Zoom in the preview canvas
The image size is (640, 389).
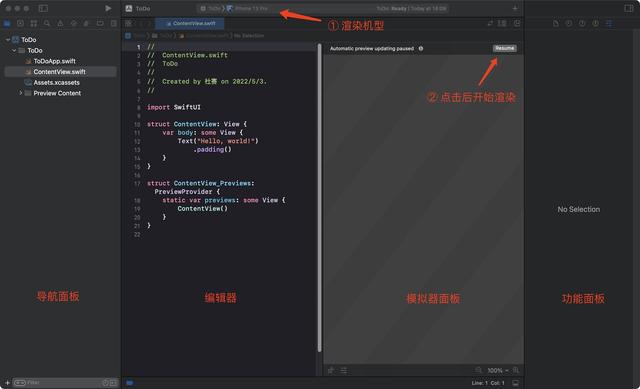(516, 370)
